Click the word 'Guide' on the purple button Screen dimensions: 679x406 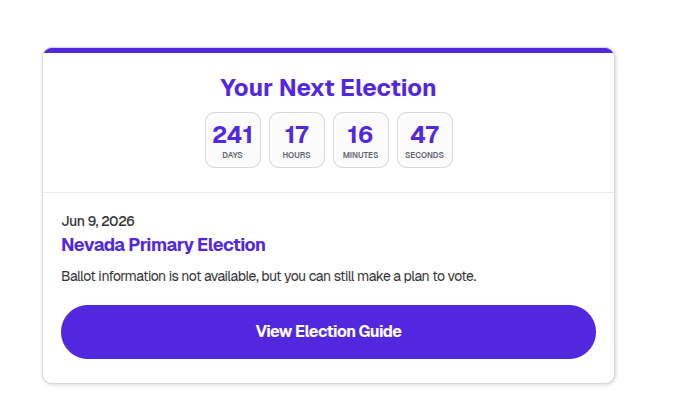(x=379, y=331)
